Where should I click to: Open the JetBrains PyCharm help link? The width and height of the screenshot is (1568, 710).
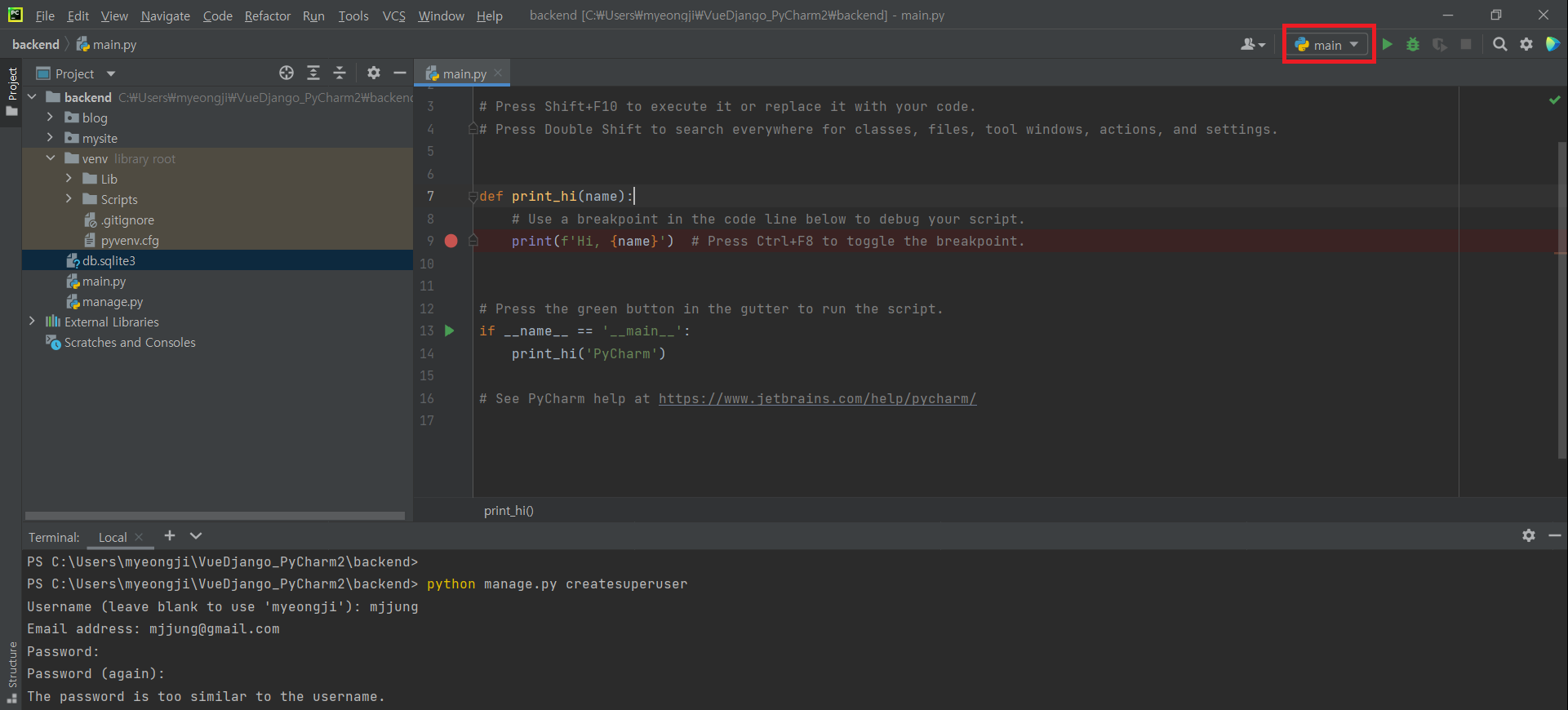coord(817,398)
